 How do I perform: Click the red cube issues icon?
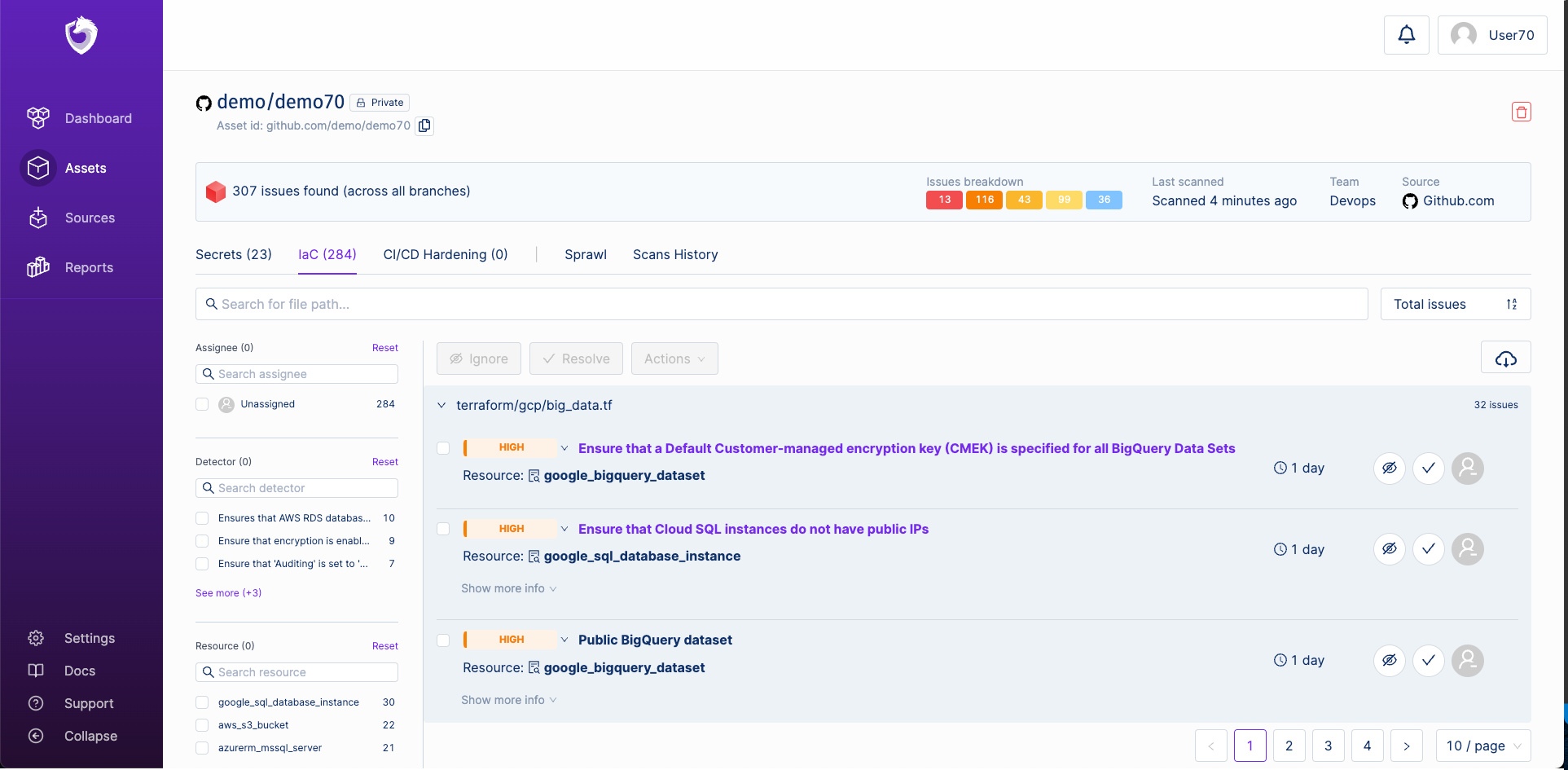coord(216,191)
